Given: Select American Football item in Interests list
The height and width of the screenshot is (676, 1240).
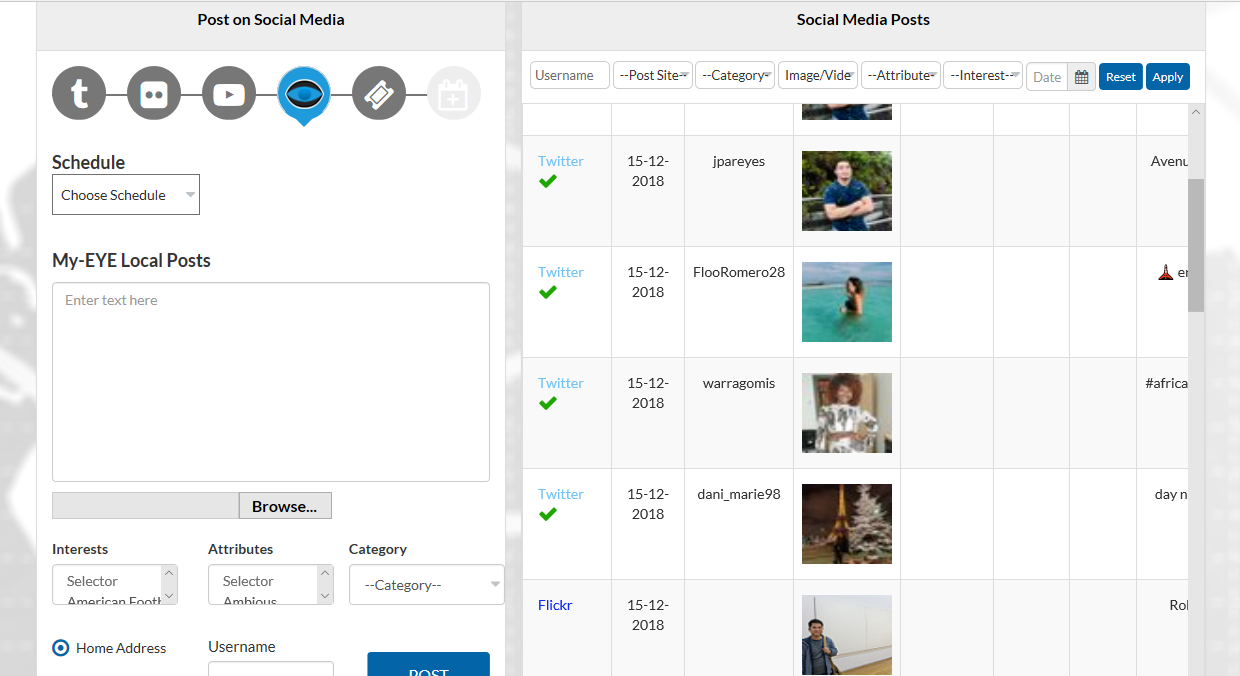Looking at the screenshot, I should click(x=113, y=601).
